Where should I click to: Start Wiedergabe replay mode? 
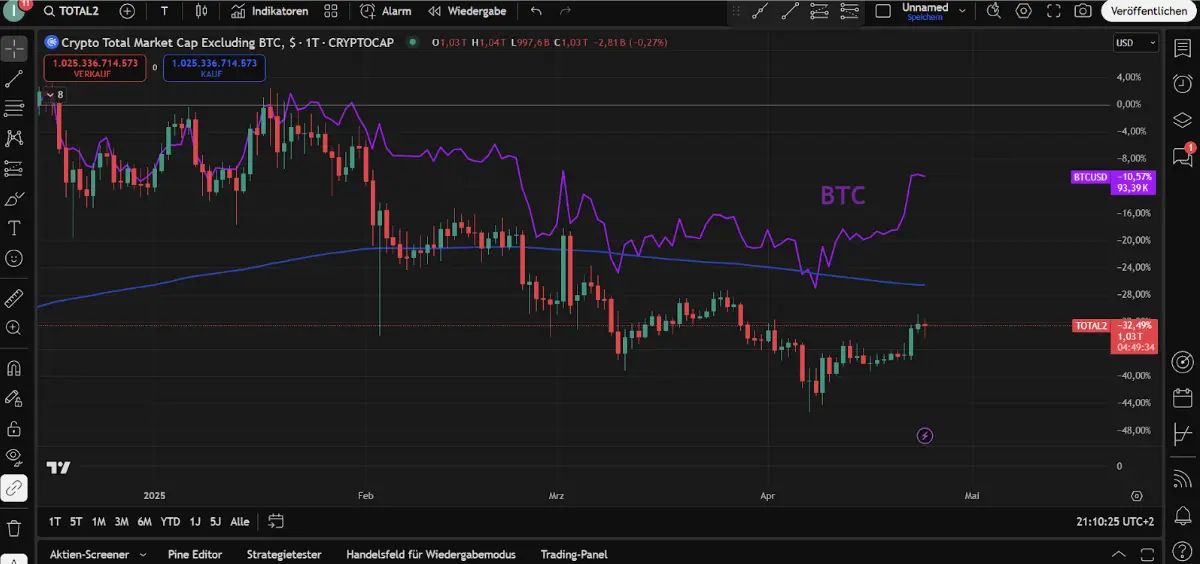tap(467, 11)
